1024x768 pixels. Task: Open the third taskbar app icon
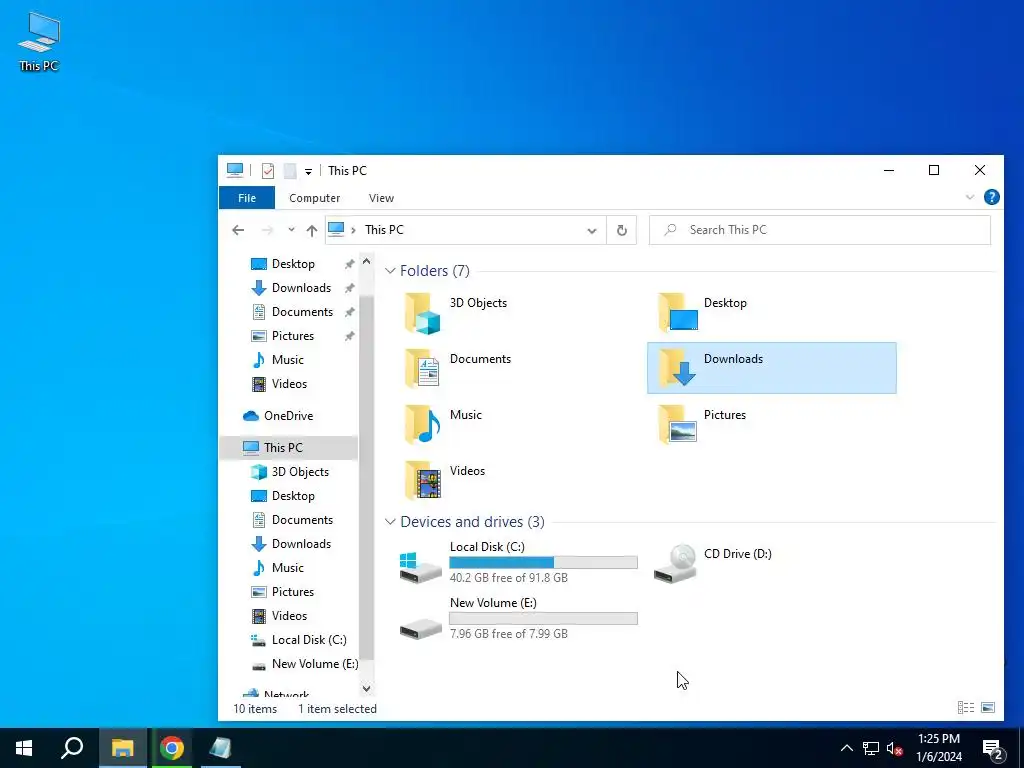point(221,748)
